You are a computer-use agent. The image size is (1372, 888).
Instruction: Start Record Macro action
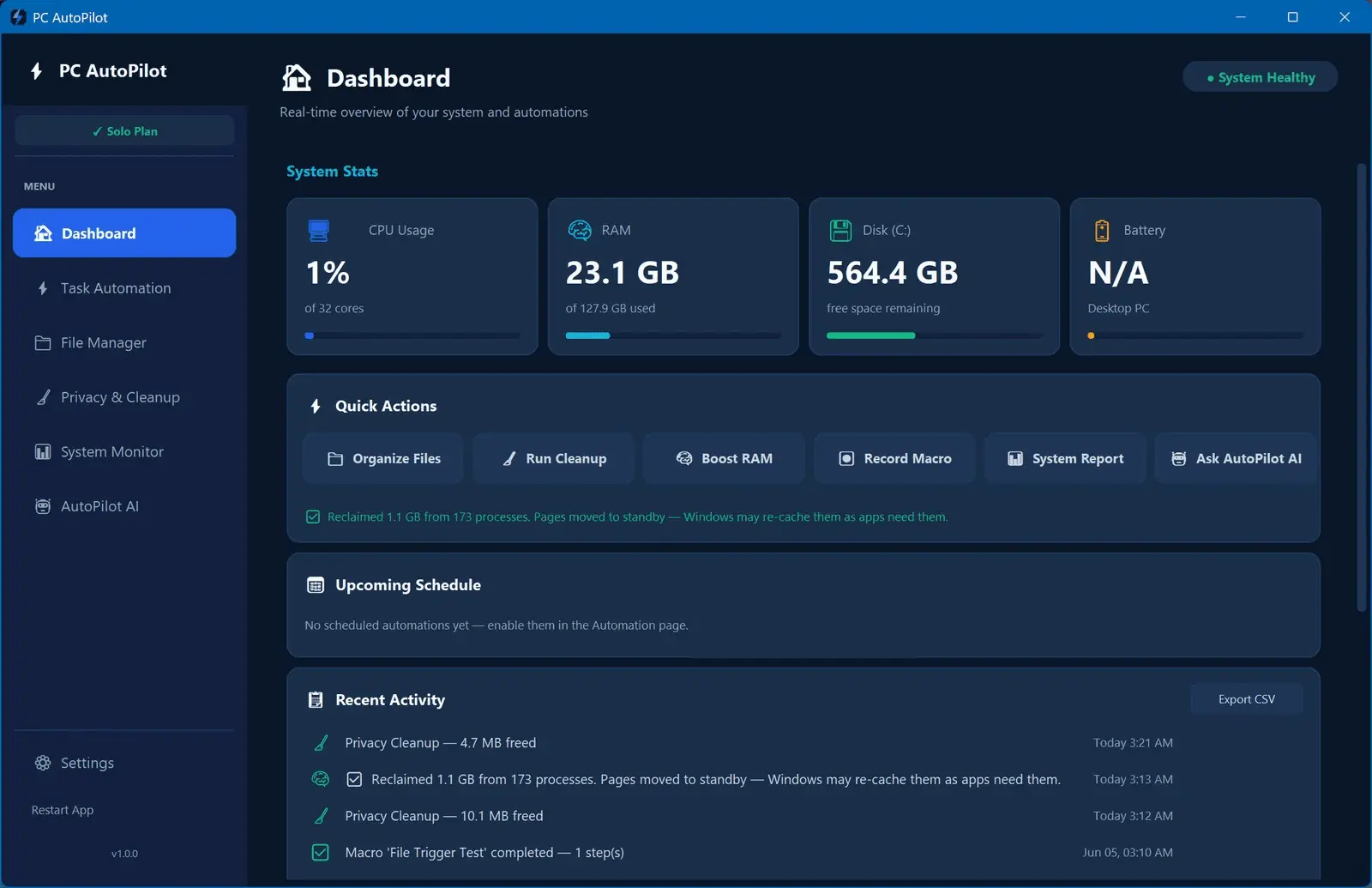click(x=894, y=458)
